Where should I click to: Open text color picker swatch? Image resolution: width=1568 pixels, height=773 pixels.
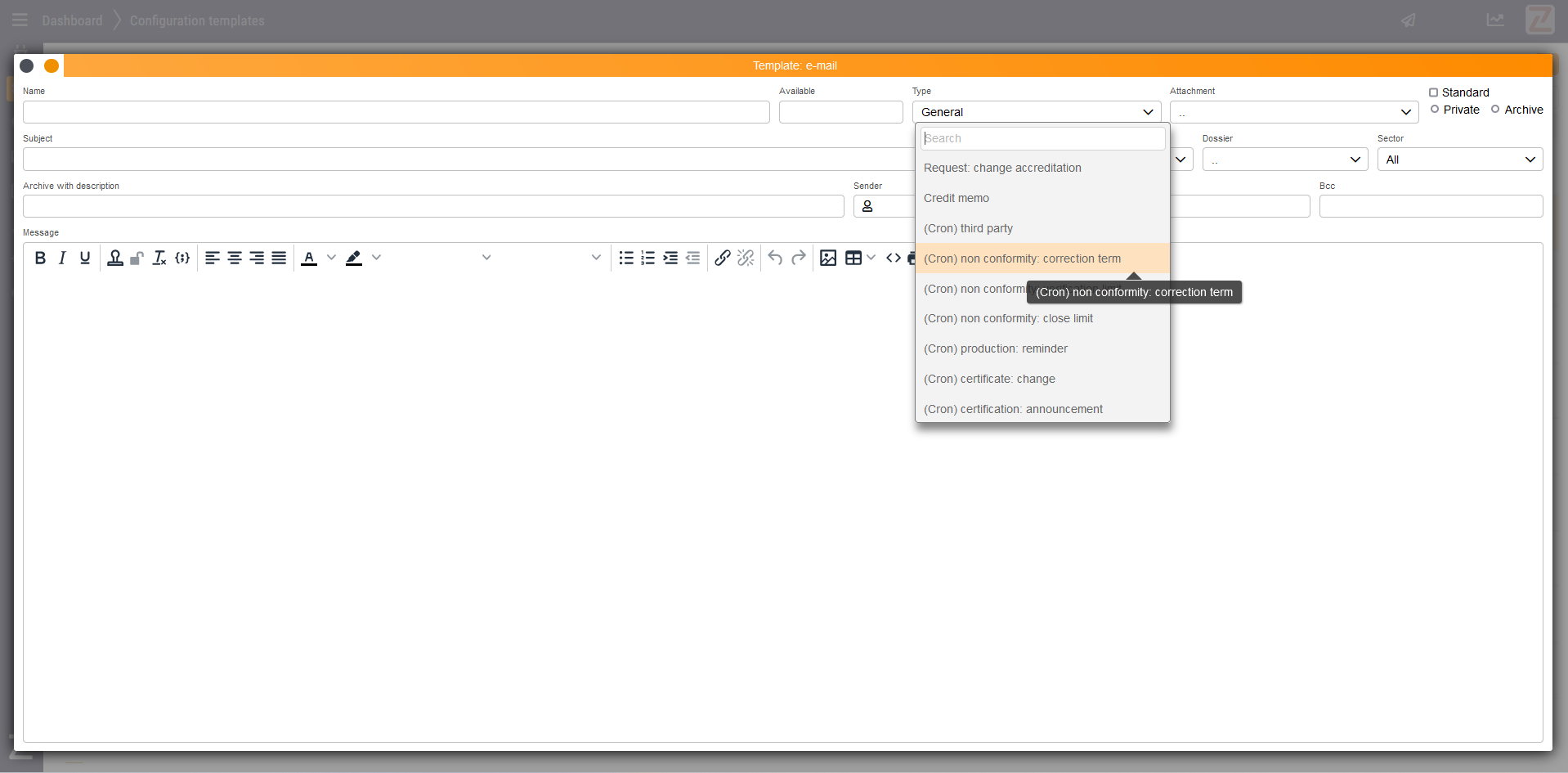click(x=309, y=258)
